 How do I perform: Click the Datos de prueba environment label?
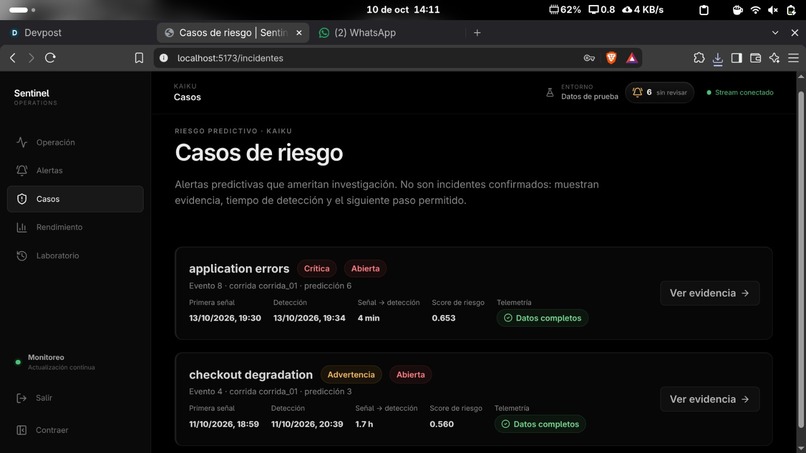click(x=590, y=97)
